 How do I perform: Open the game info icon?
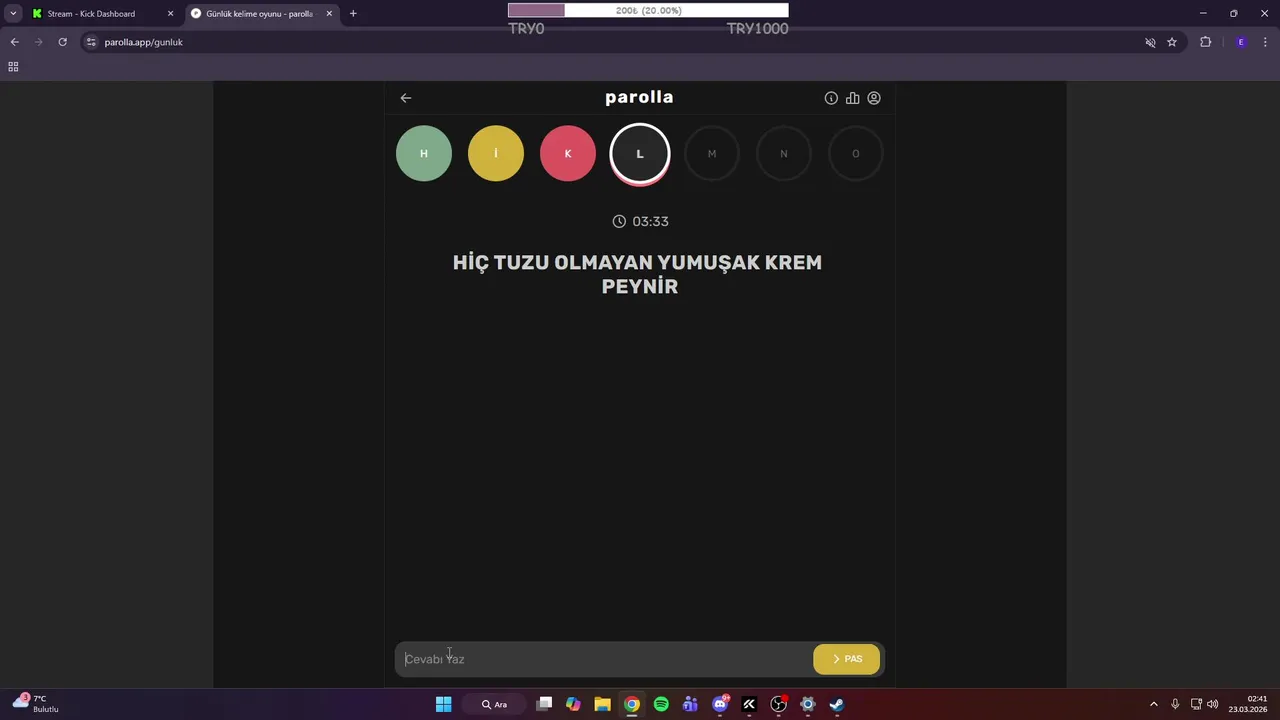(831, 98)
